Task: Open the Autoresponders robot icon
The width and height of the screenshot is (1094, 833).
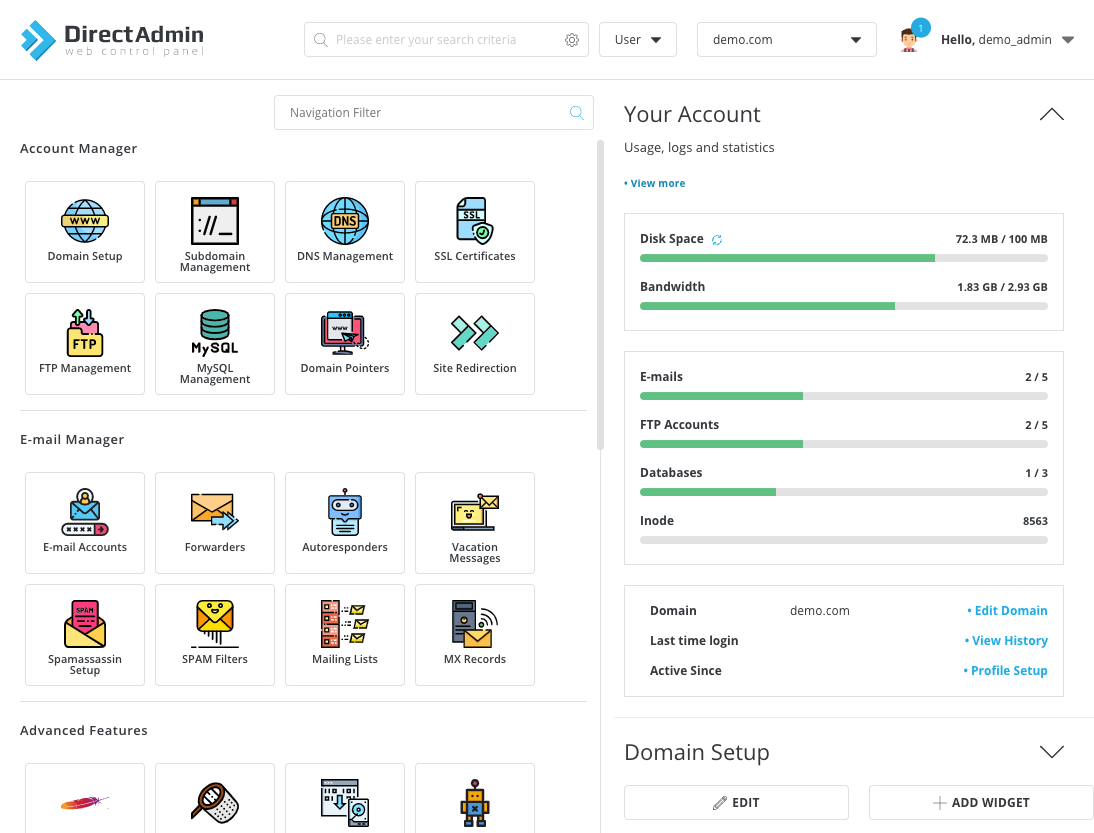Action: 345,512
